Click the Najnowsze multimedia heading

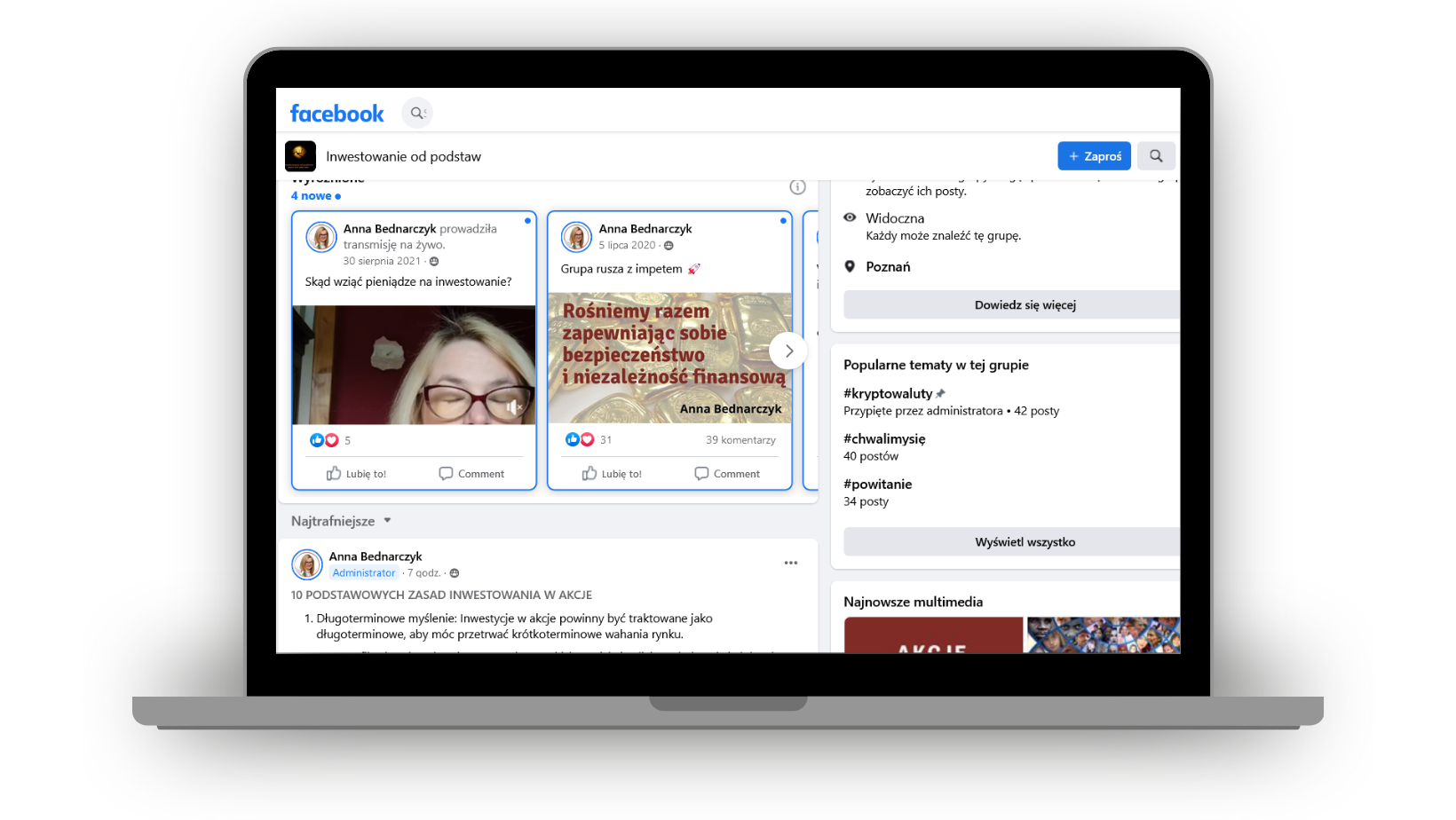(913, 602)
